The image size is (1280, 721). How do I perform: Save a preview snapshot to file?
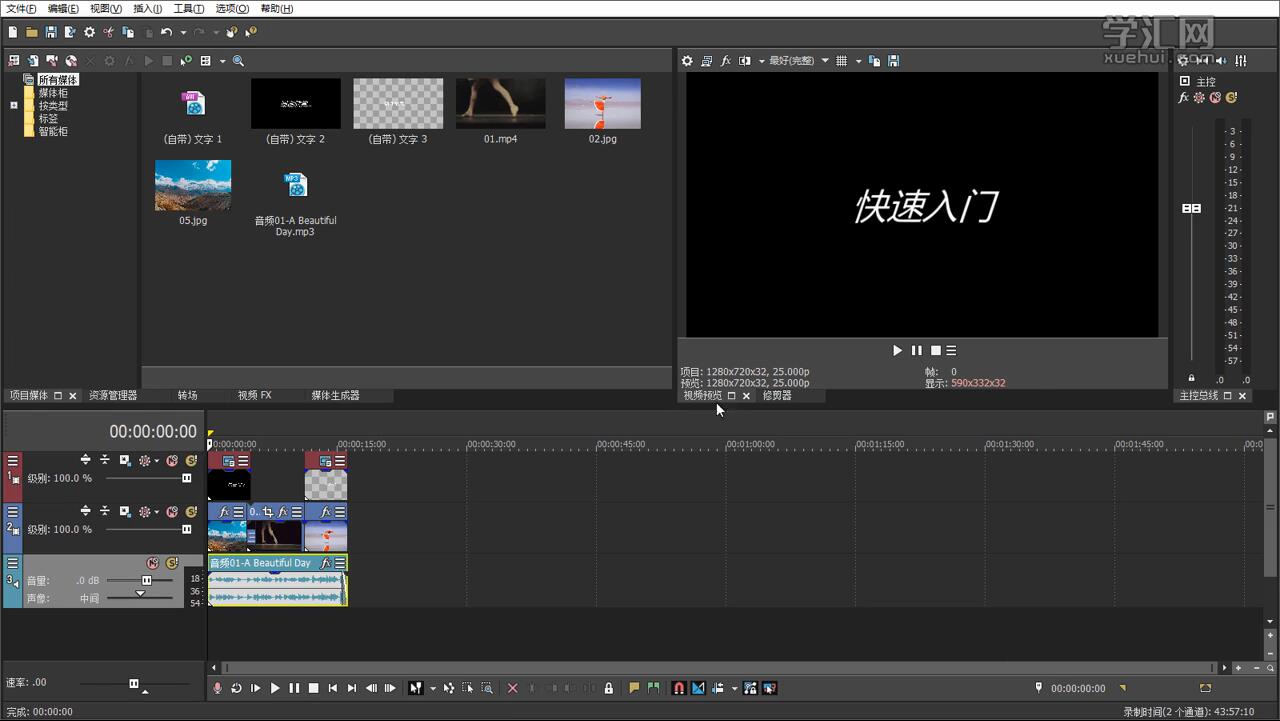coord(893,61)
